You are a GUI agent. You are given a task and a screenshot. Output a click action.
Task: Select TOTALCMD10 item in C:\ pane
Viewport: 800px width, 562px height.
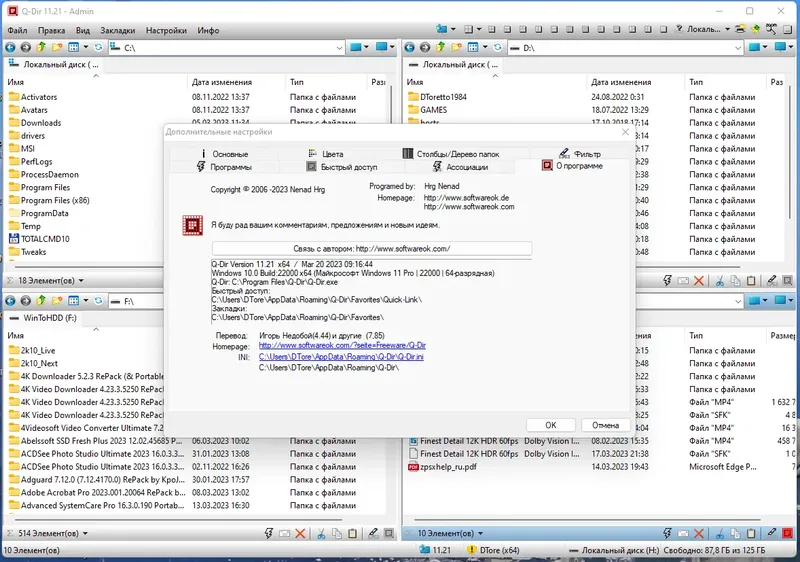(39, 239)
